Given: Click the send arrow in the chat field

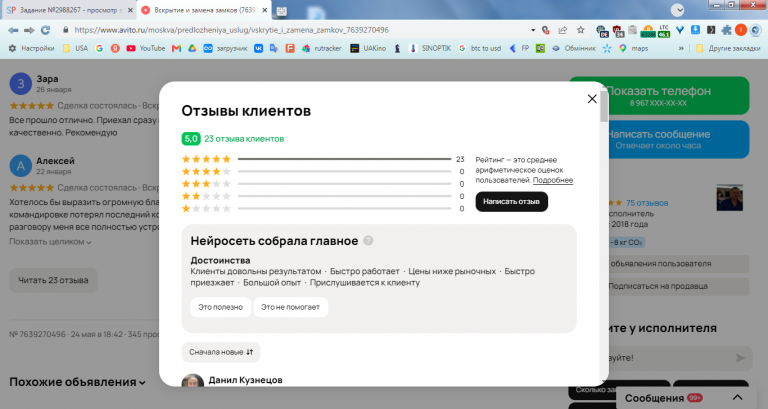Looking at the screenshot, I should click(740, 358).
